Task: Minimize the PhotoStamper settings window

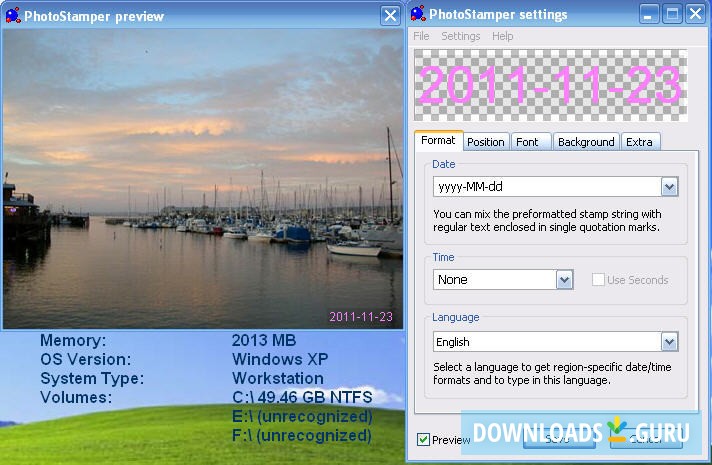Action: (x=649, y=14)
